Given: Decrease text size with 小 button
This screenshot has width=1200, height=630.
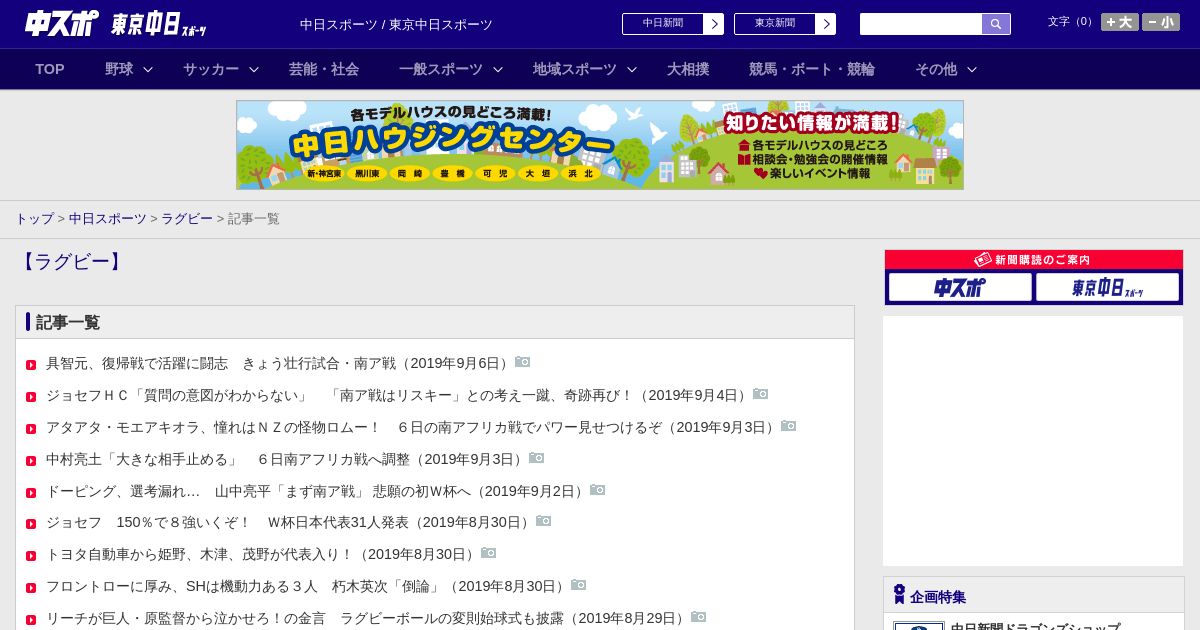Looking at the screenshot, I should click(1161, 22).
